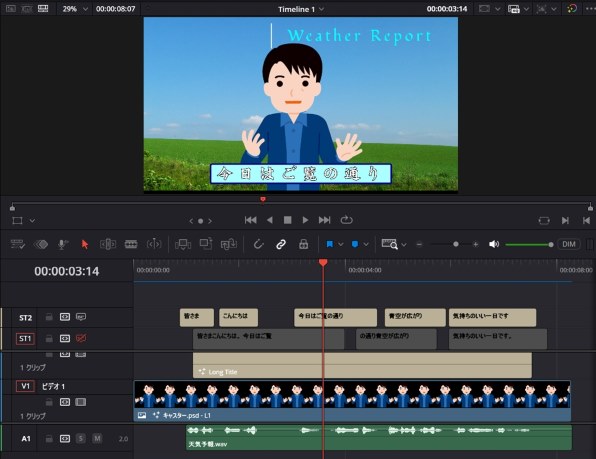Click the 00:00:03:14 viewer timecode field
The image size is (596, 459).
tap(447, 9)
